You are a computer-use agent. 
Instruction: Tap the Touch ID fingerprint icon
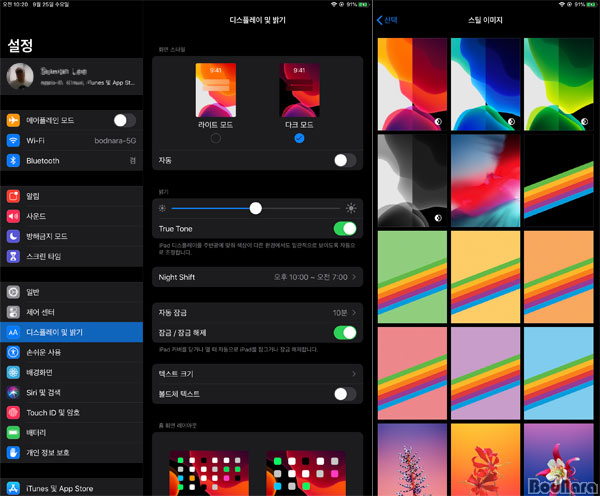pyautogui.click(x=13, y=412)
